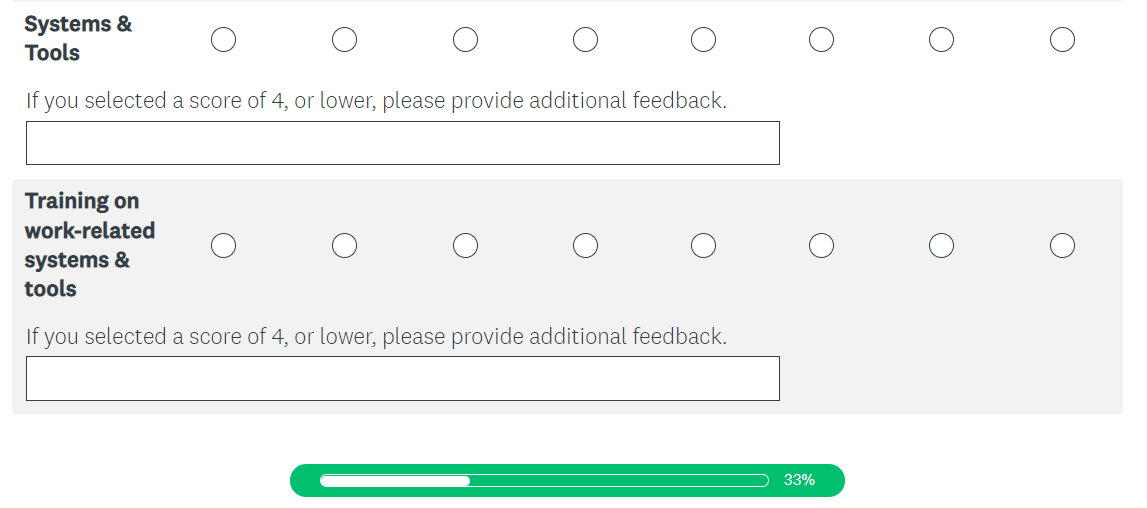This screenshot has height=508, width=1147.
Task: Choose fourth radio option in Systems & Tools row
Action: click(585, 39)
